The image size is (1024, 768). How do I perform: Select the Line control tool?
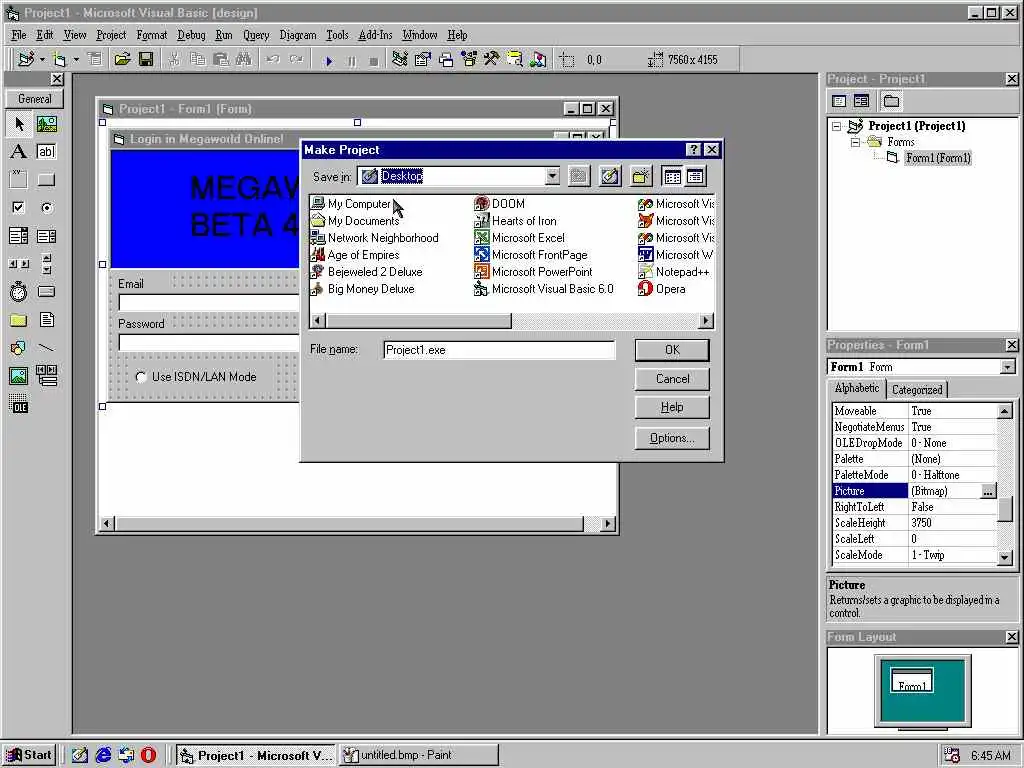pyautogui.click(x=46, y=347)
